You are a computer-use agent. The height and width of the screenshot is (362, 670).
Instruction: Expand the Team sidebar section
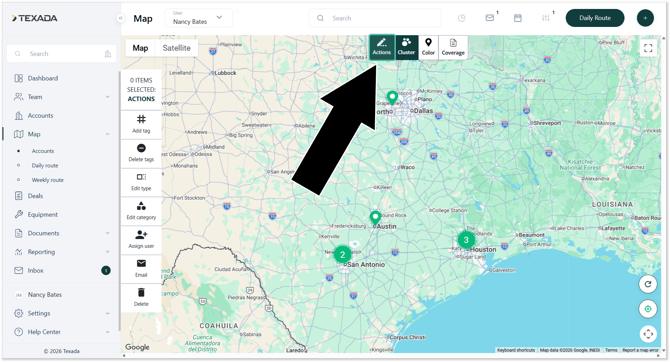(x=62, y=97)
